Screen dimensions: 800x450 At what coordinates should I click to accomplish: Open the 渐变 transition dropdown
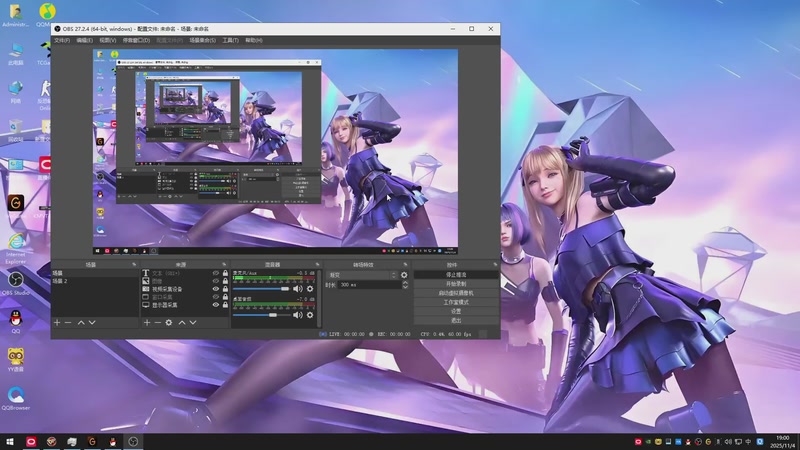pos(362,275)
